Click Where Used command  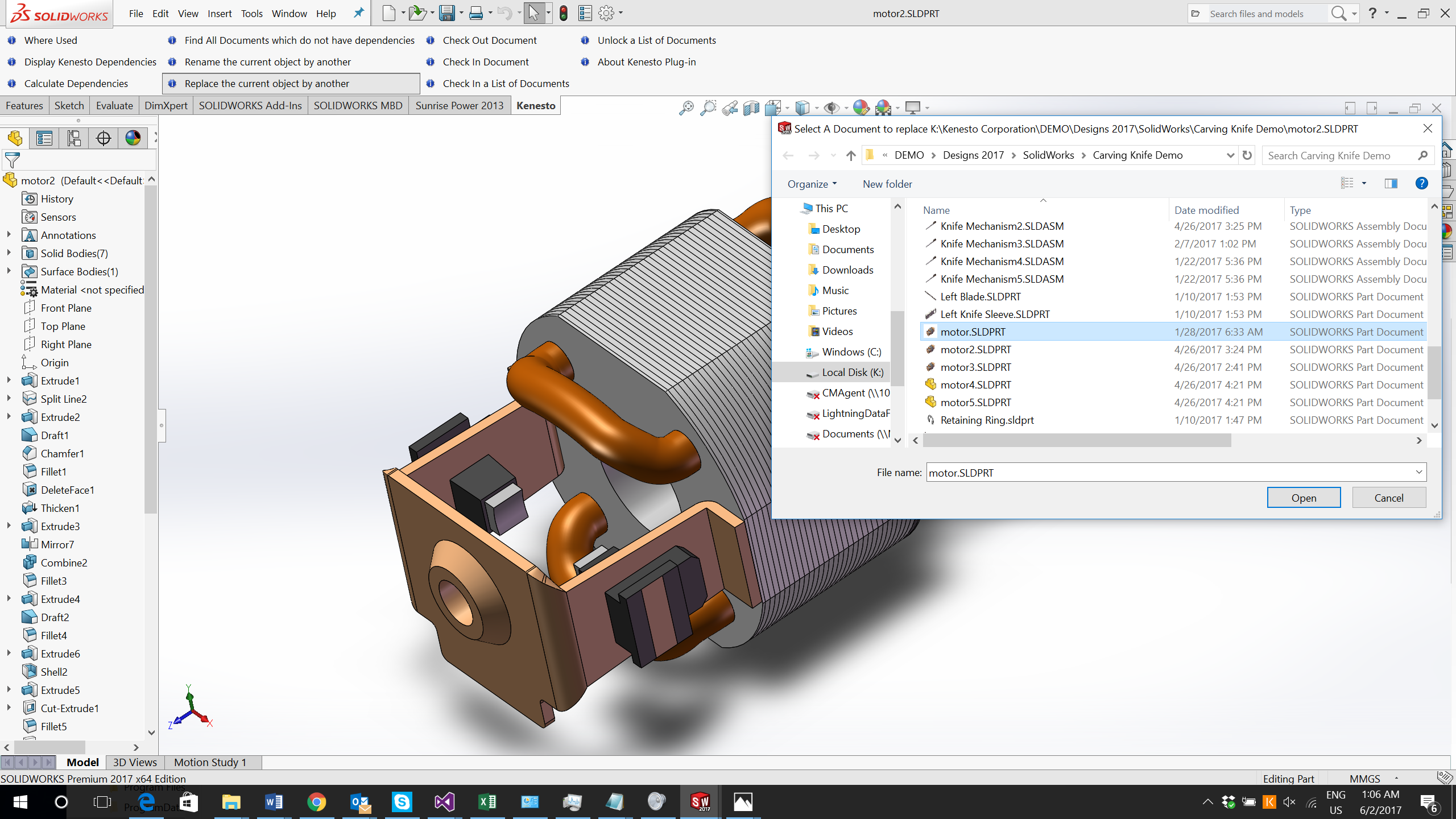point(51,40)
